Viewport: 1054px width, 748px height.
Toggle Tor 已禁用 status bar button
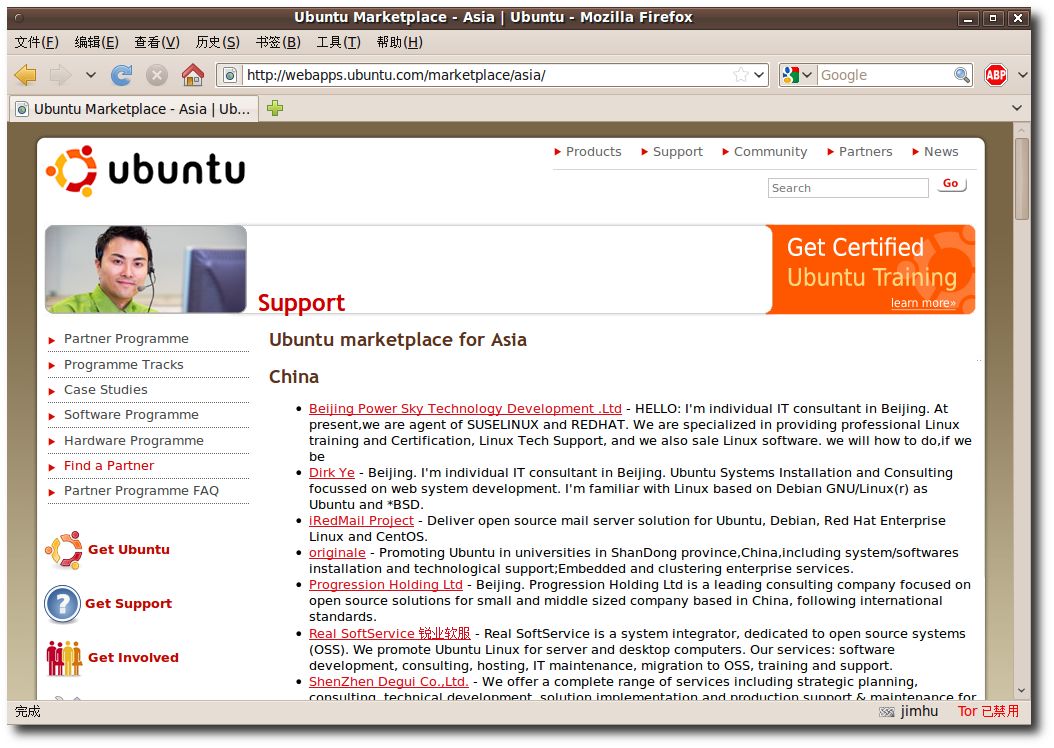point(988,711)
